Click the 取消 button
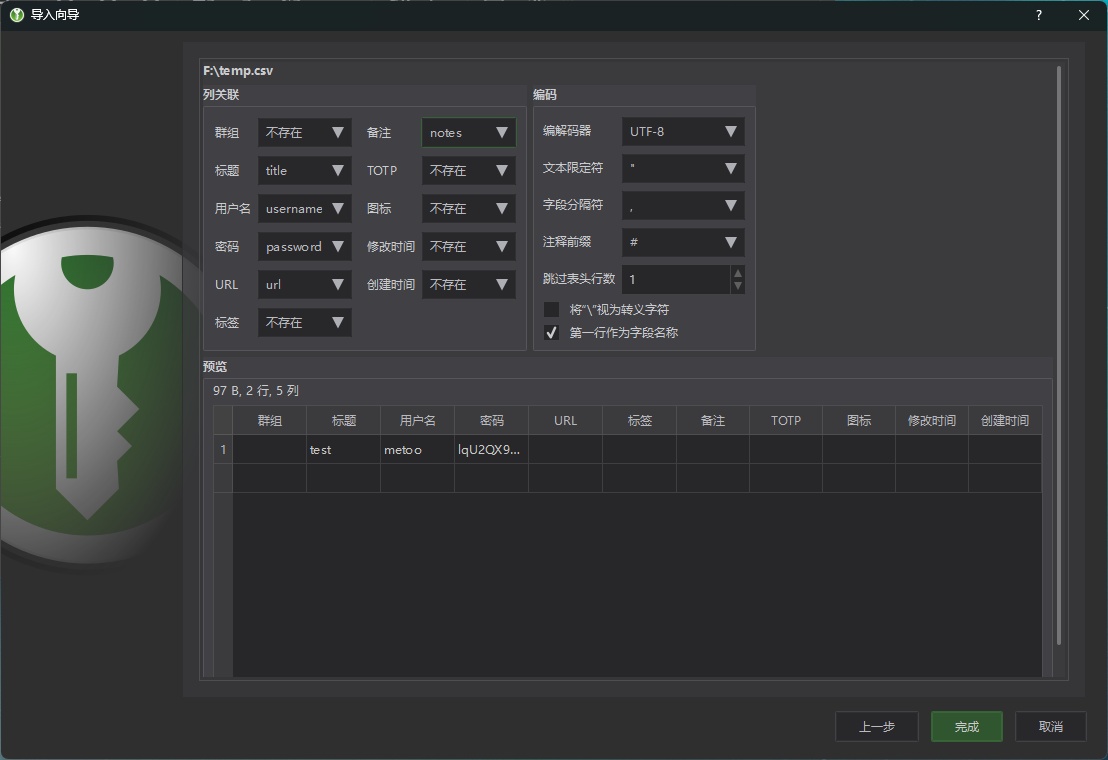The image size is (1108, 760). [1051, 727]
